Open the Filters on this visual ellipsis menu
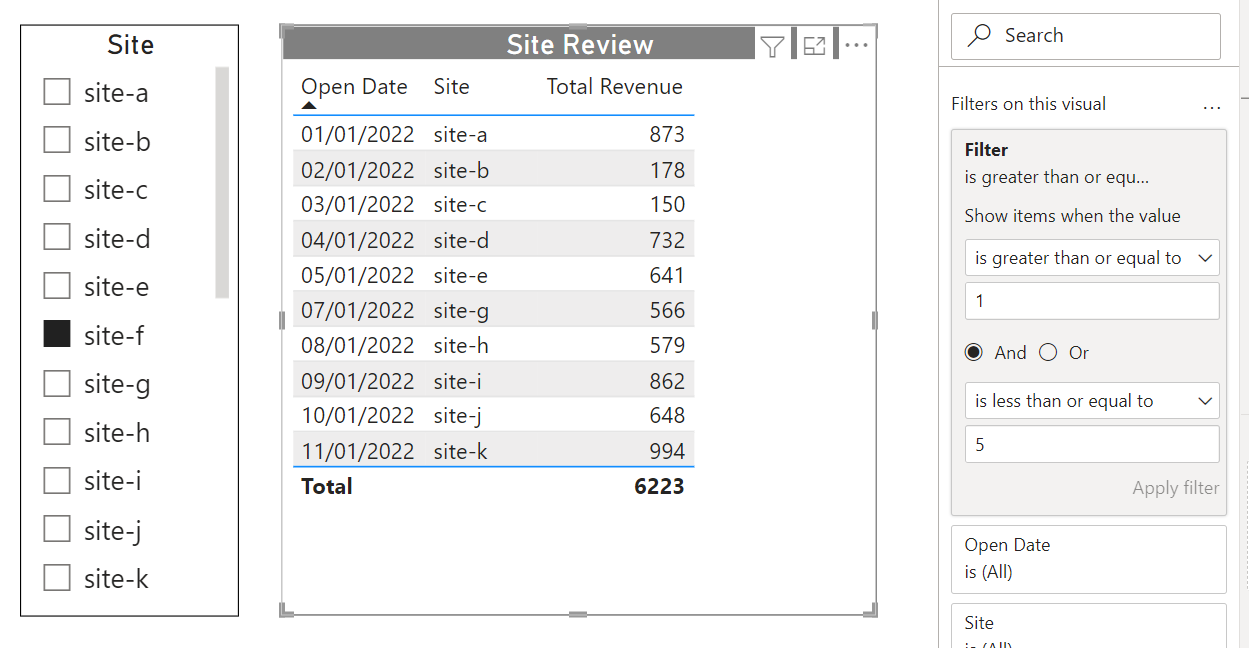Viewport: 1249px width, 648px height. pos(1212,105)
